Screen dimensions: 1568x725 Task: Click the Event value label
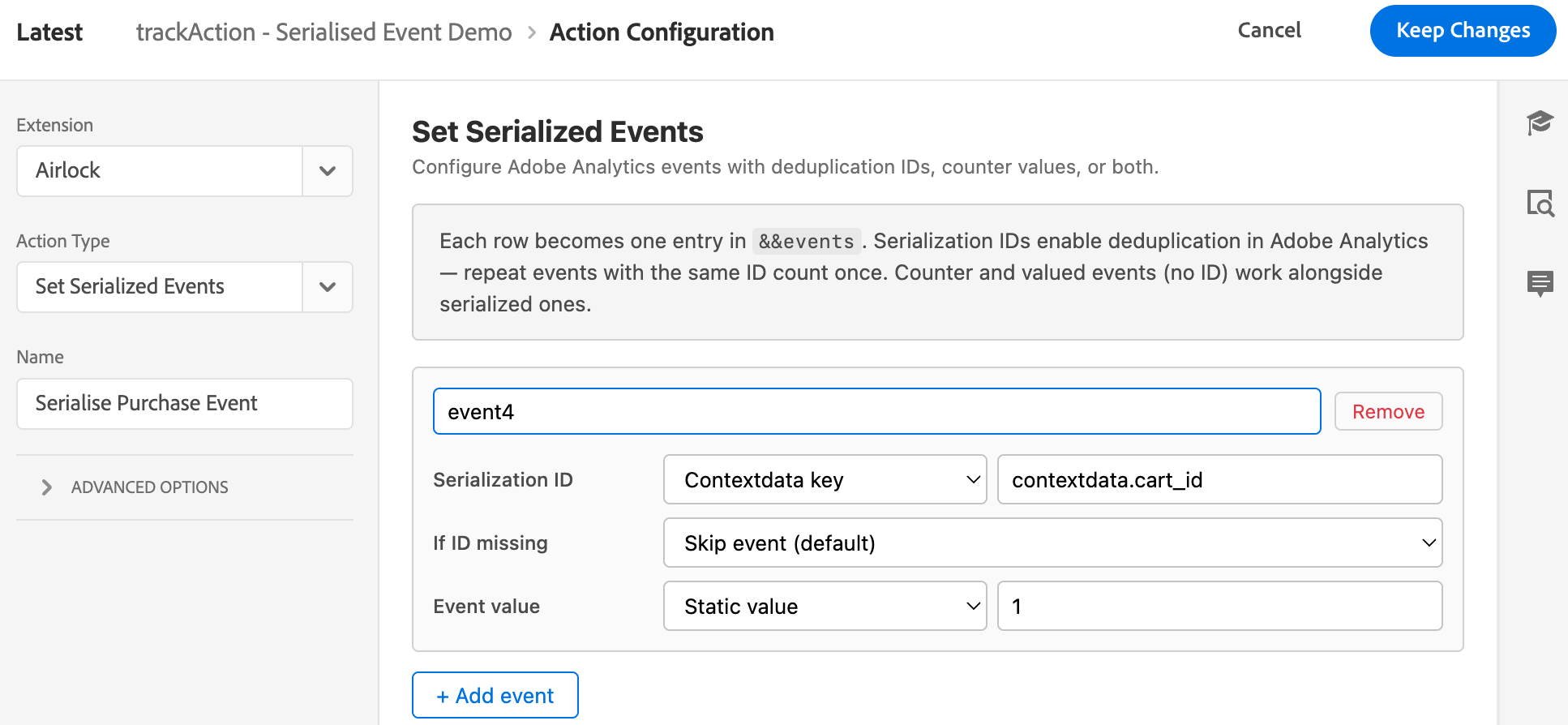(x=486, y=607)
